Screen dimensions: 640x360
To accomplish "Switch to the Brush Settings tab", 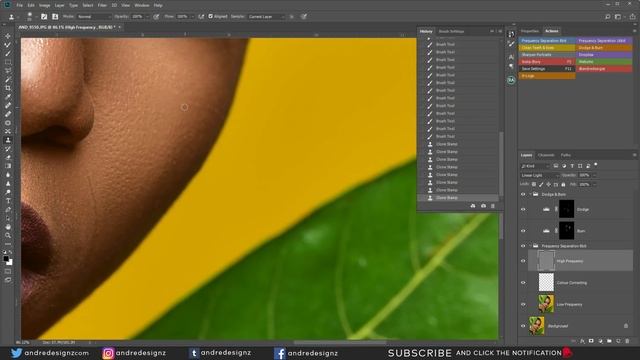I will pyautogui.click(x=451, y=31).
